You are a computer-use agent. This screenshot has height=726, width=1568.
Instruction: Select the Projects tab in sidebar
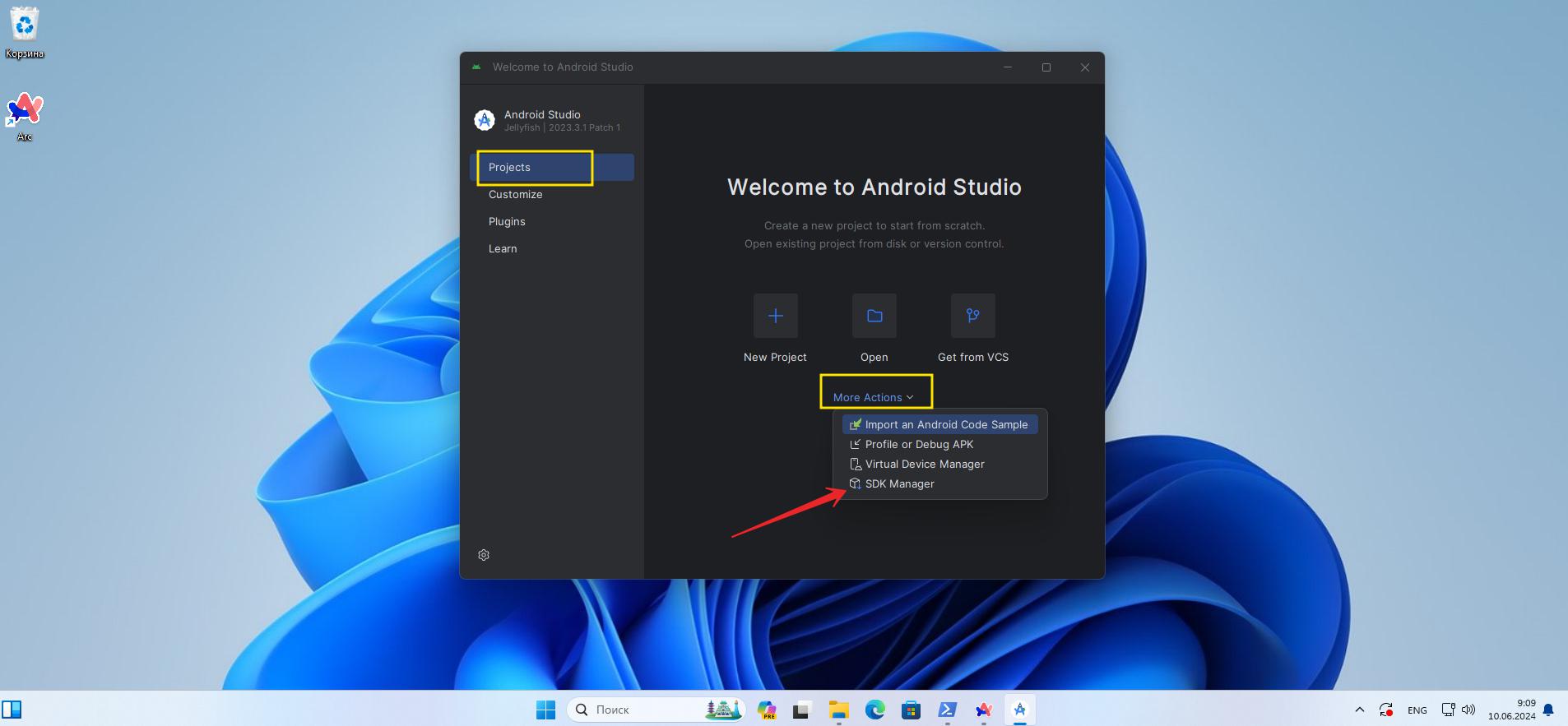coord(552,167)
